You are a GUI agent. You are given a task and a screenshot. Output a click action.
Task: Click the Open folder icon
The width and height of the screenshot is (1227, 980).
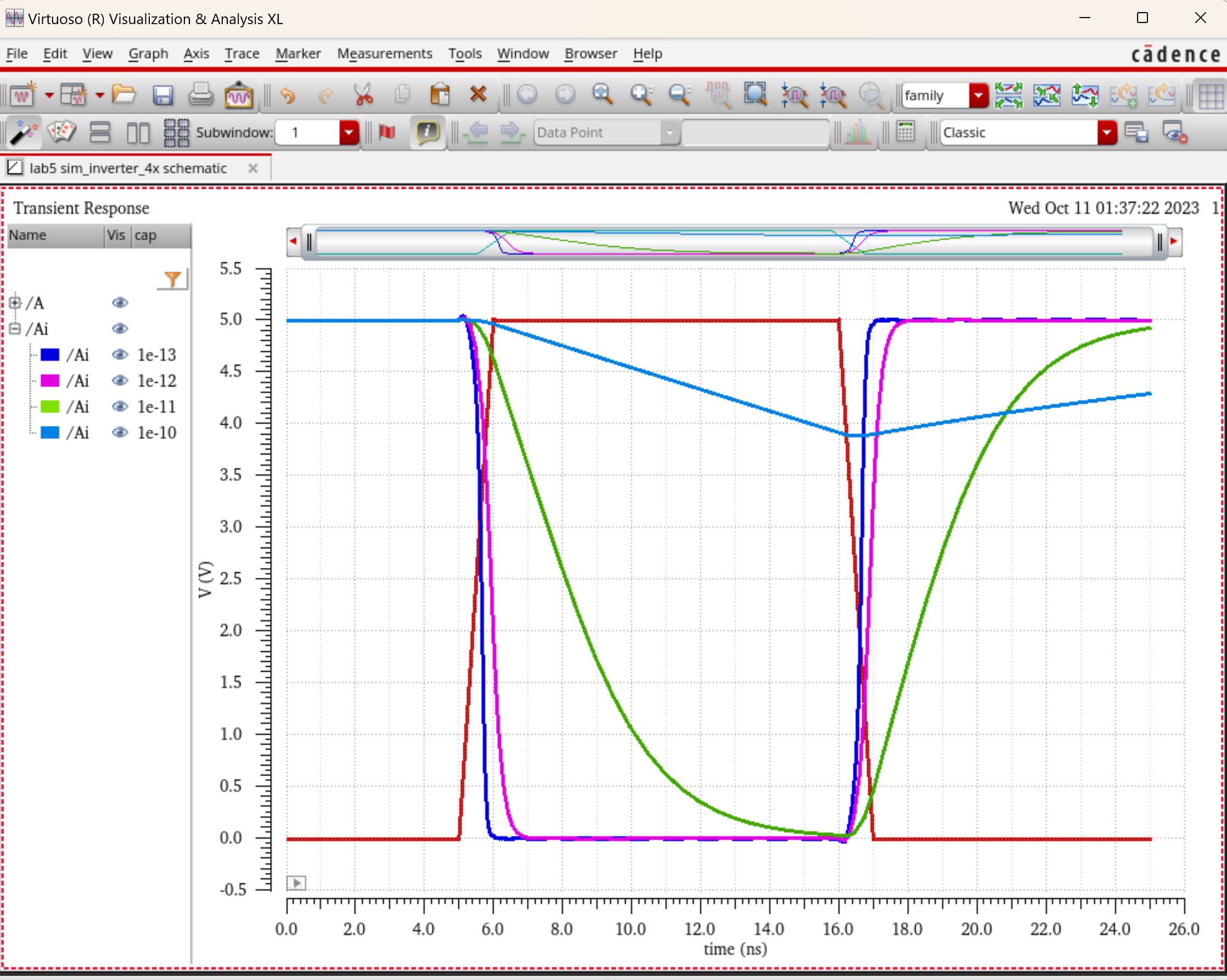[123, 94]
